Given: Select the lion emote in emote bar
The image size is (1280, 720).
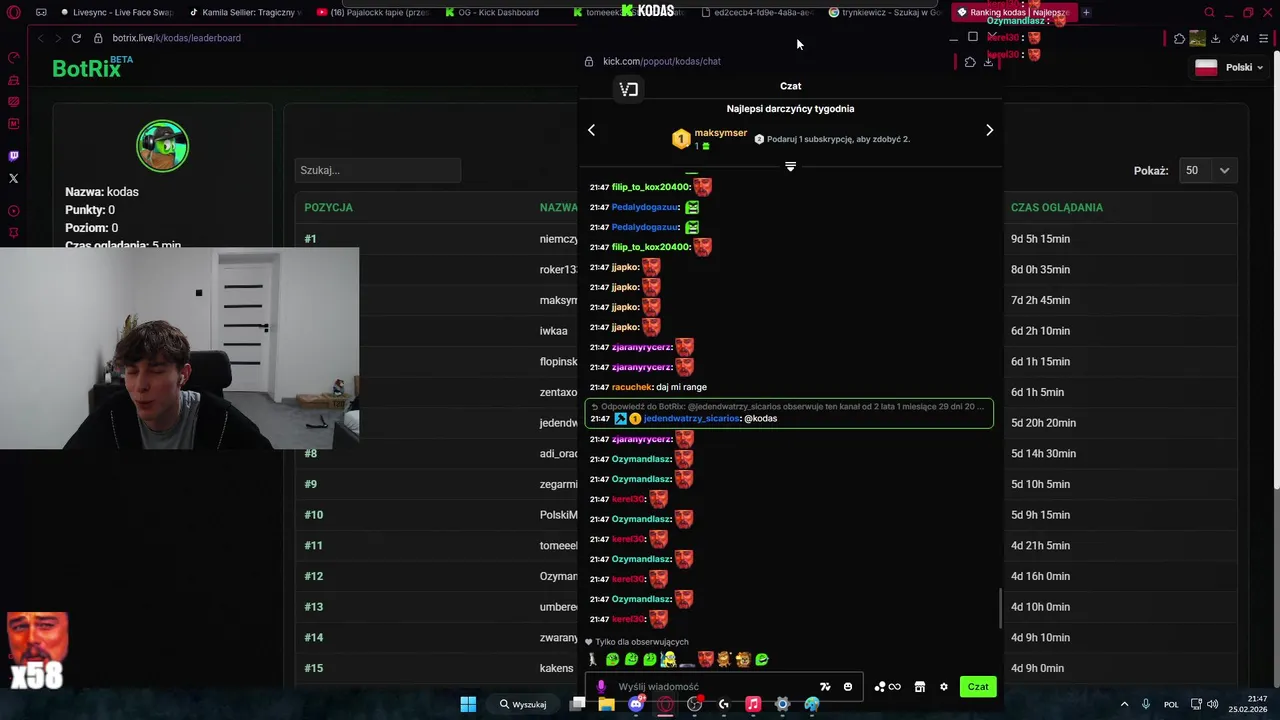Looking at the screenshot, I should [x=743, y=659].
